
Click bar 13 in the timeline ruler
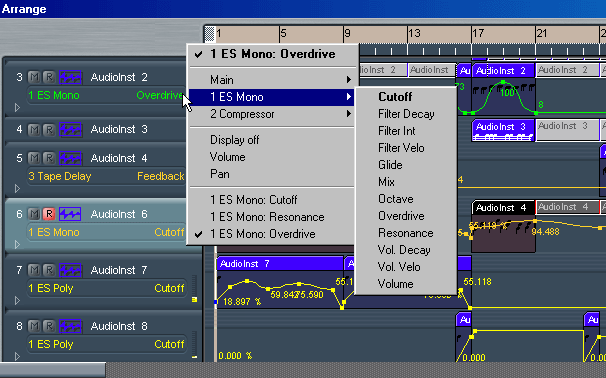[414, 34]
